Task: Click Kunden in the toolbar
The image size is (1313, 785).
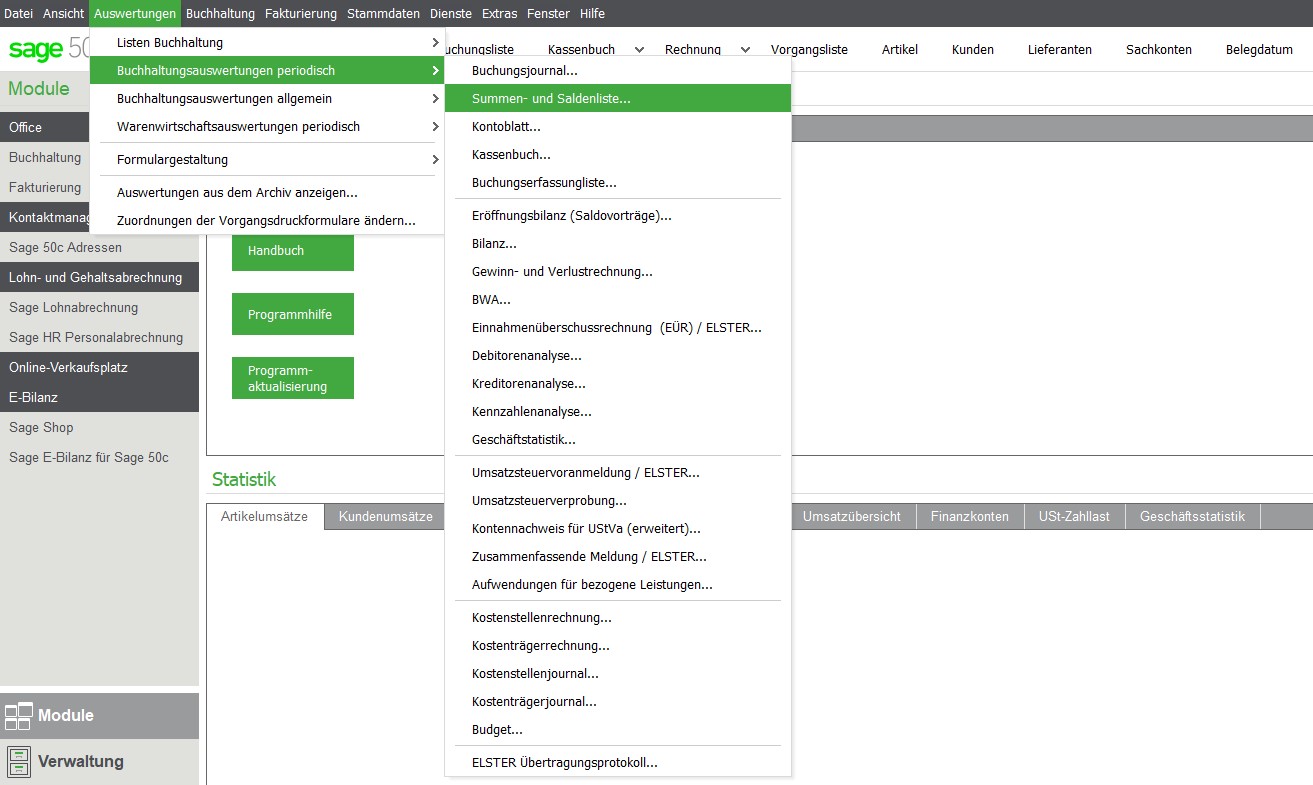Action: click(x=973, y=49)
